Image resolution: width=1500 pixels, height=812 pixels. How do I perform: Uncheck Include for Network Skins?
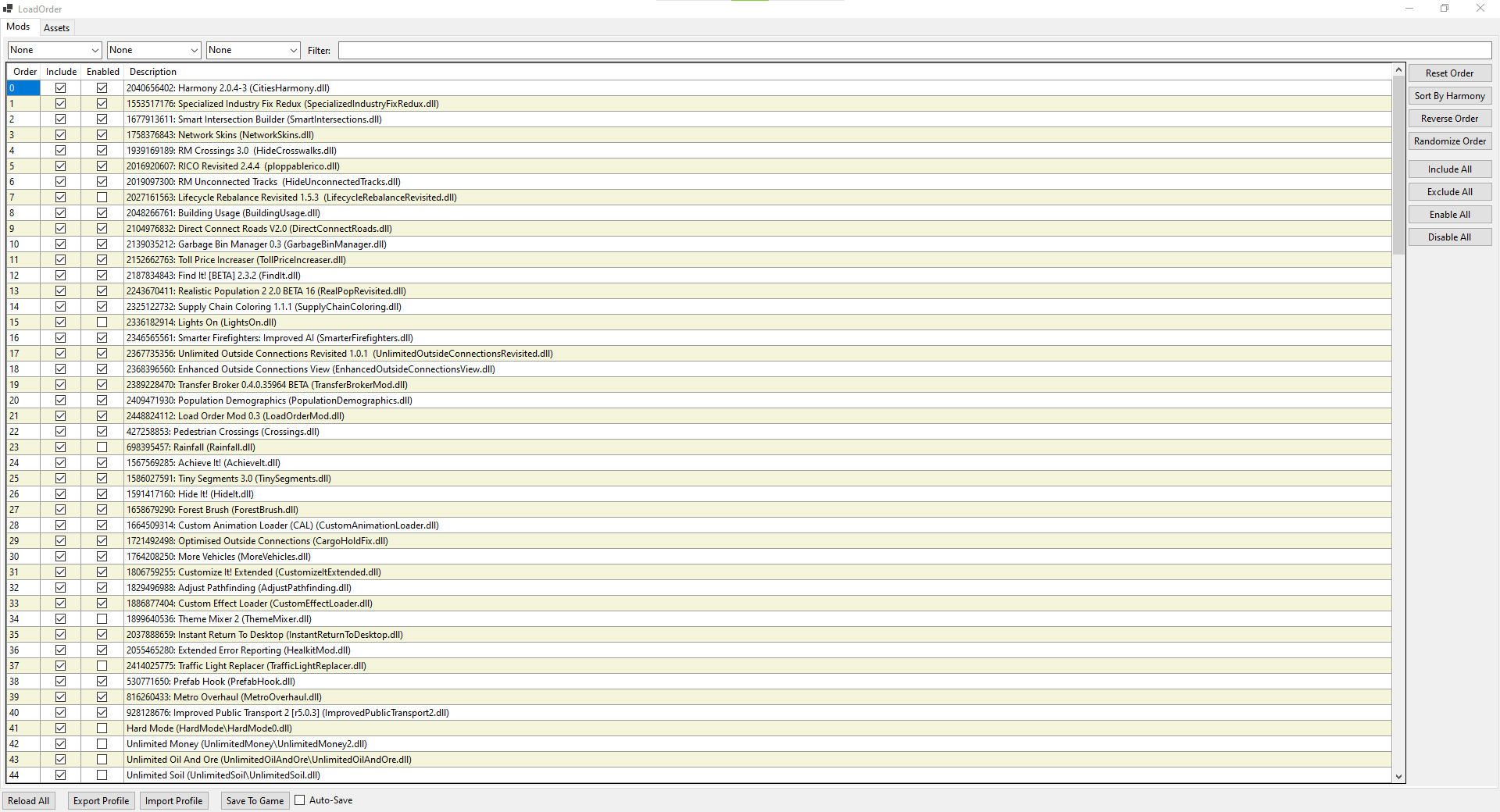[x=60, y=135]
